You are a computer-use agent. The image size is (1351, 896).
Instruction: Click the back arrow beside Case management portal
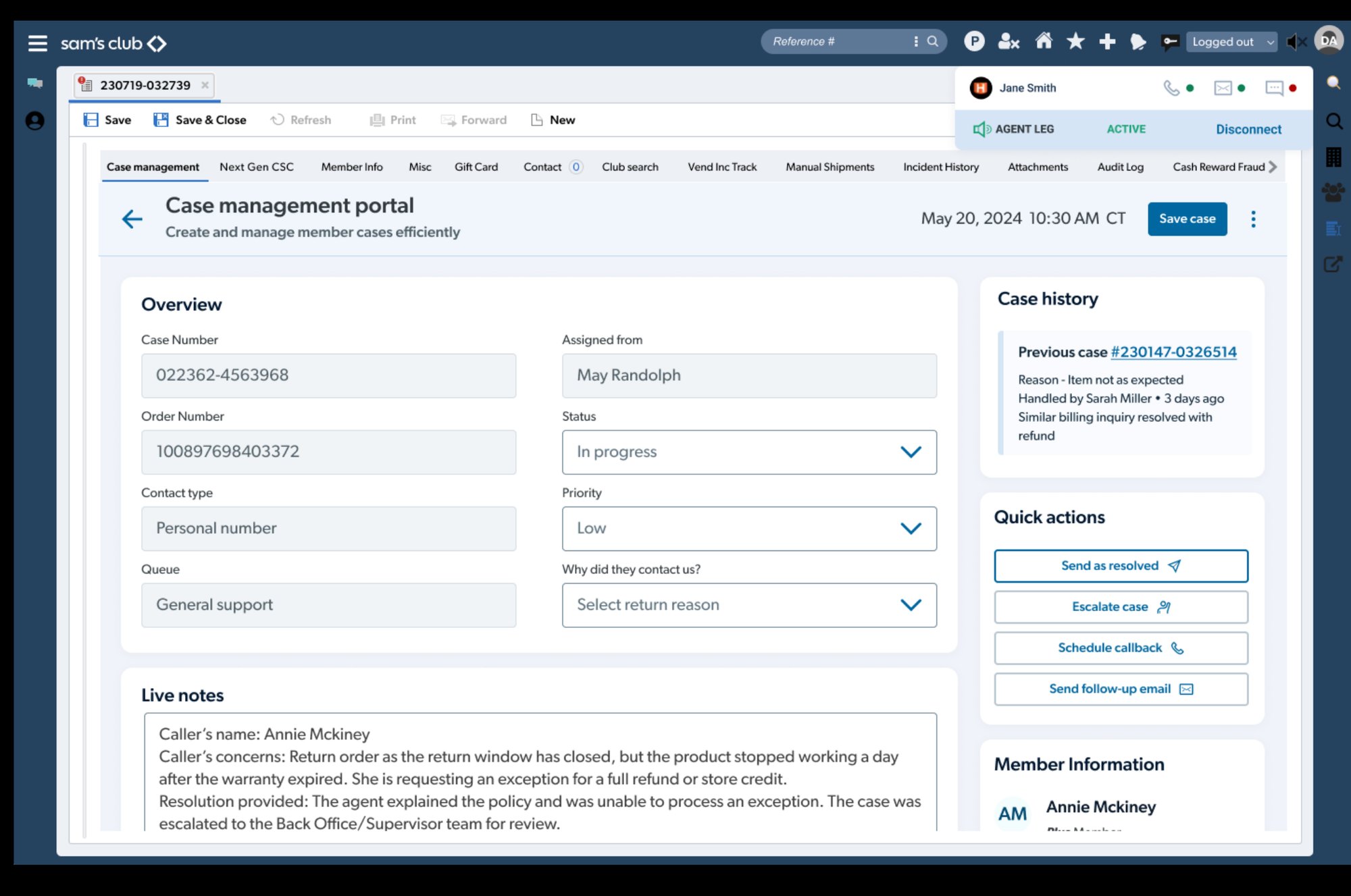click(132, 219)
